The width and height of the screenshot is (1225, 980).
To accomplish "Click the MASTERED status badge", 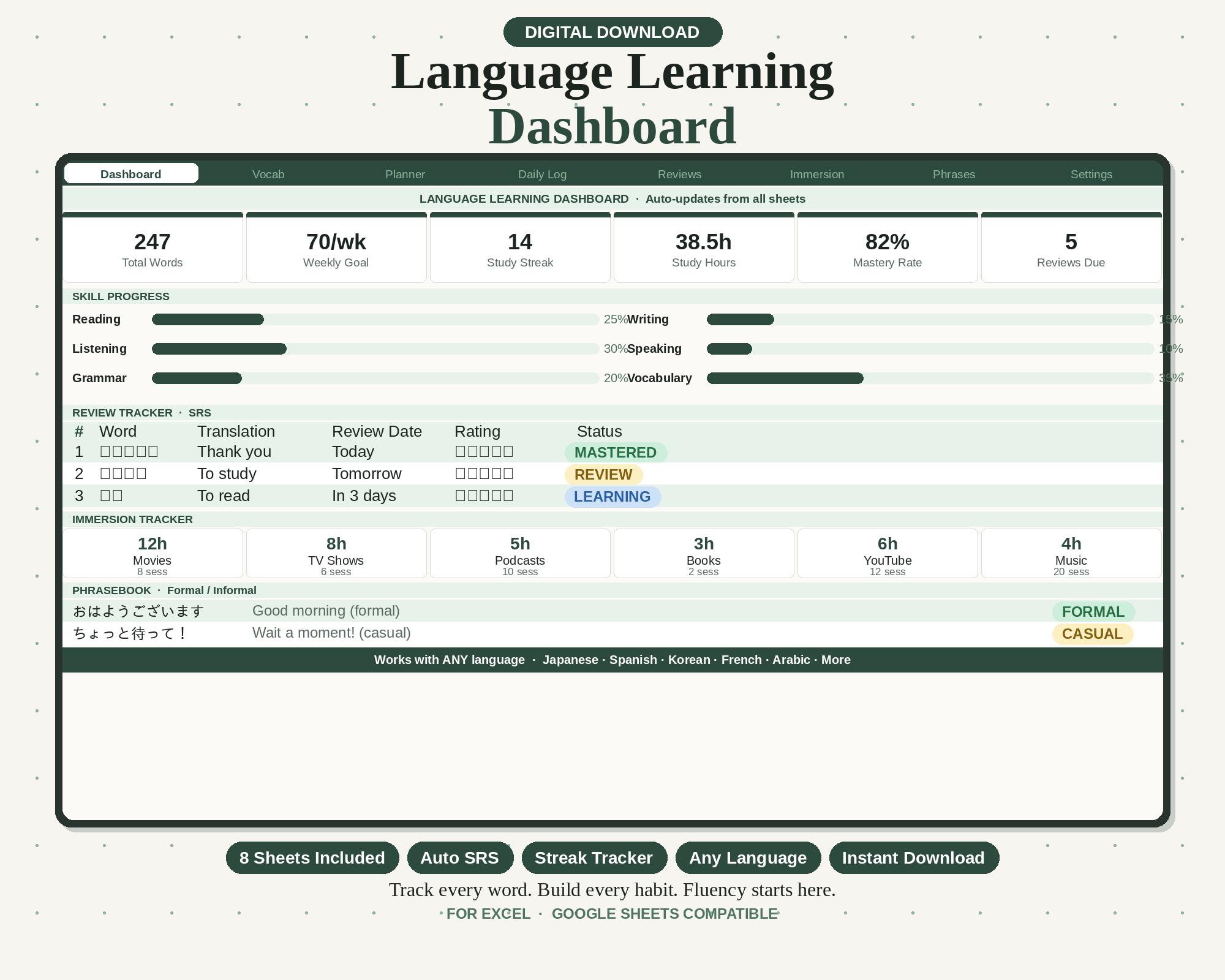I will click(616, 453).
